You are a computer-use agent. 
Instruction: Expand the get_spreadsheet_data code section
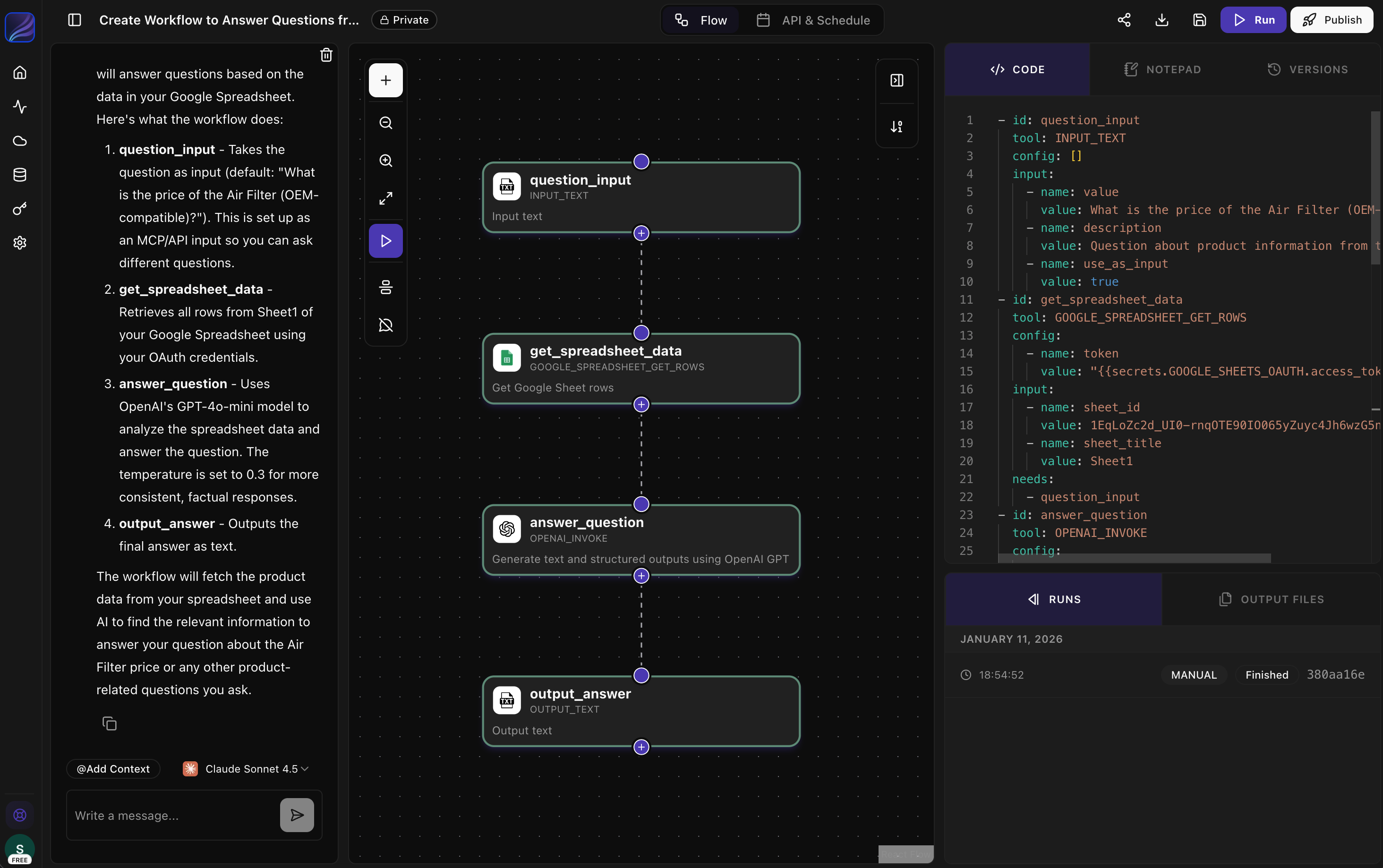(x=1001, y=299)
